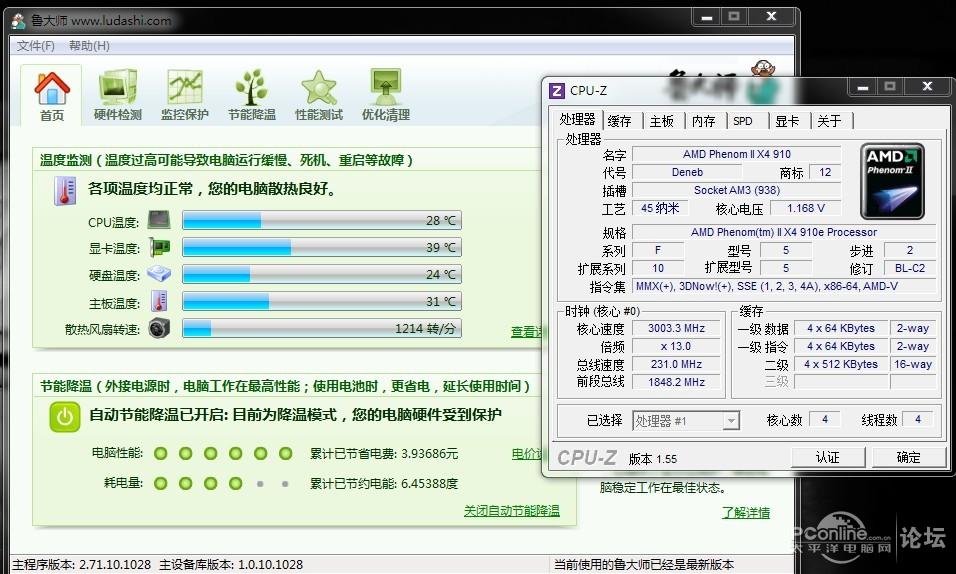Screen dimensions: 956x574
Task: Open the 首页 home icon
Action: (x=52, y=96)
